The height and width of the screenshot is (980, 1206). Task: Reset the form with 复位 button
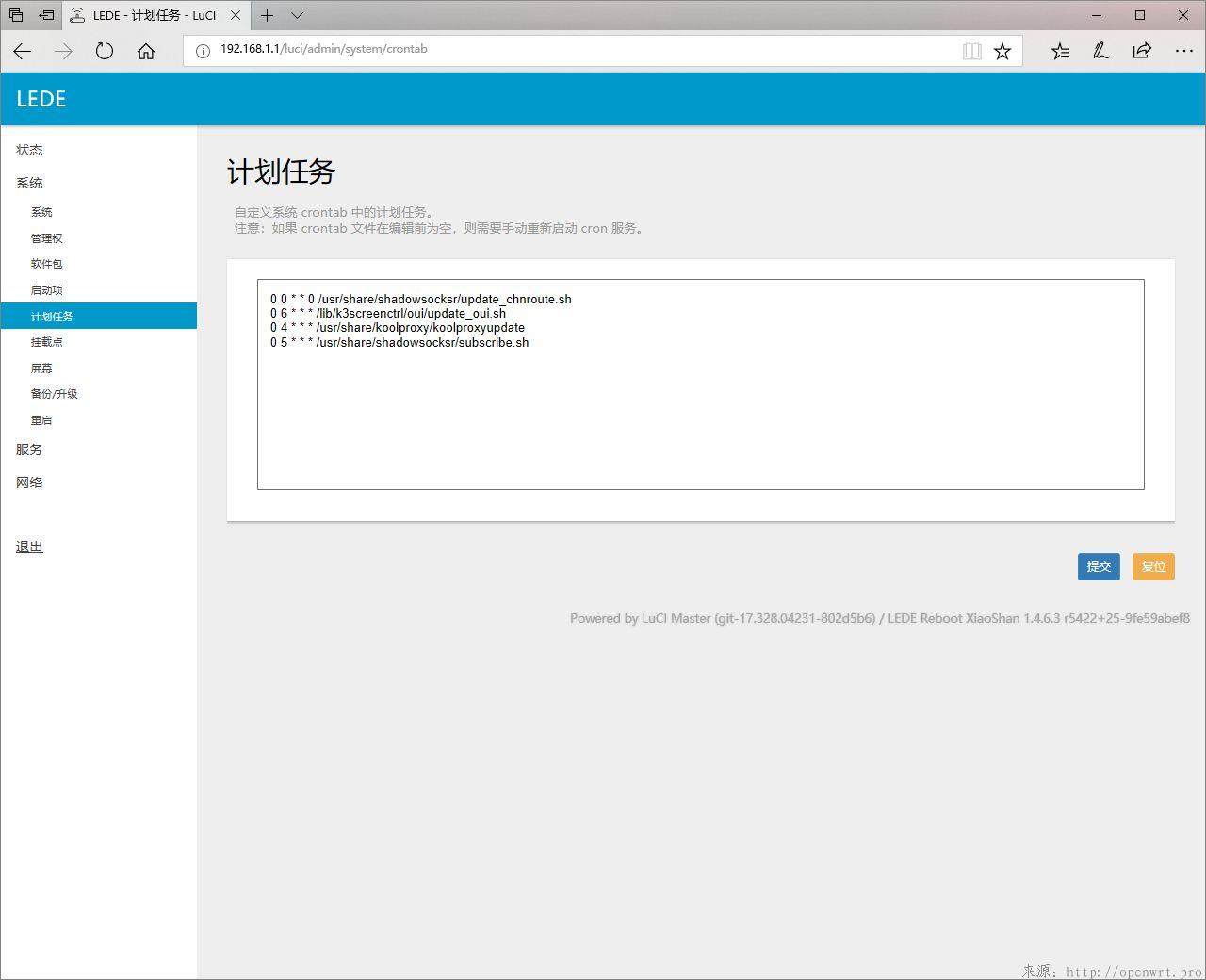[1153, 566]
